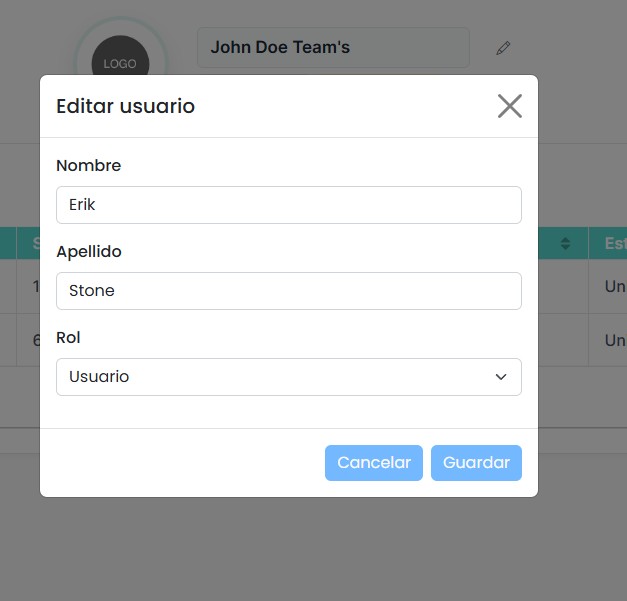
Task: Click the Est column header at right
Action: (613, 243)
